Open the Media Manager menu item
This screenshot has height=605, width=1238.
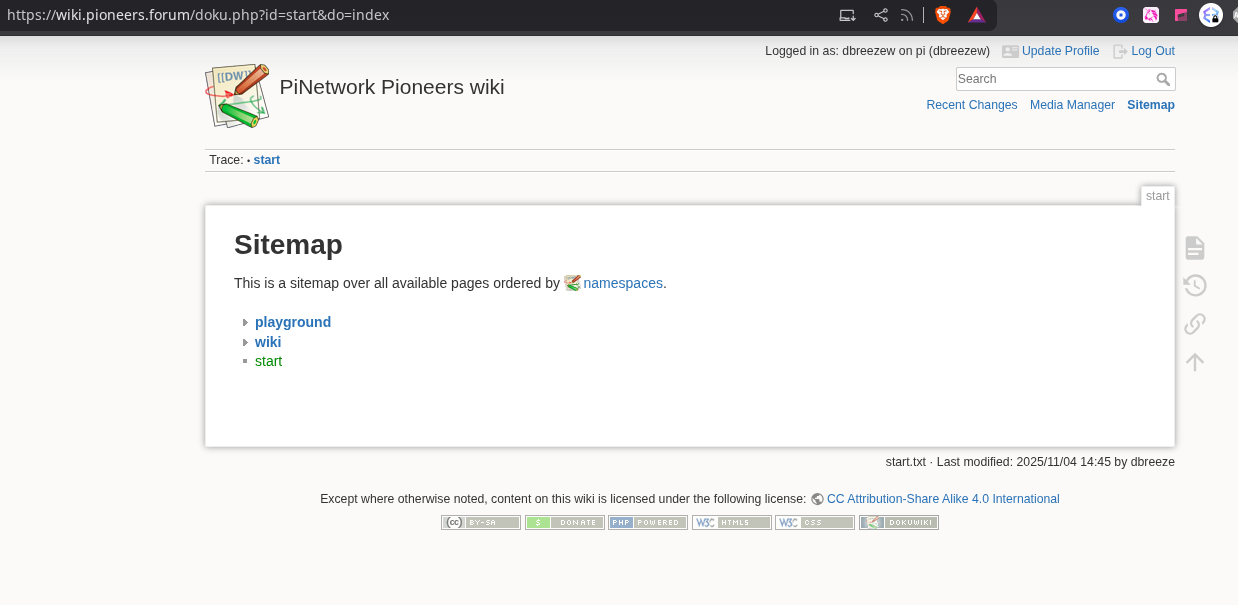click(x=1072, y=105)
